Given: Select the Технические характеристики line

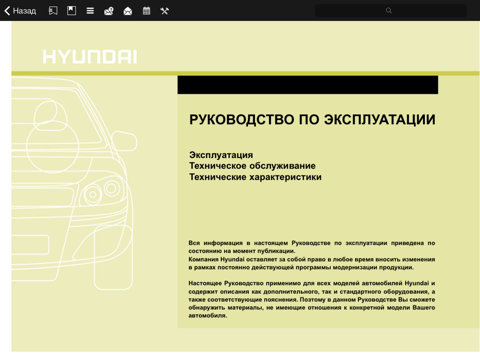Looking at the screenshot, I should [x=255, y=177].
